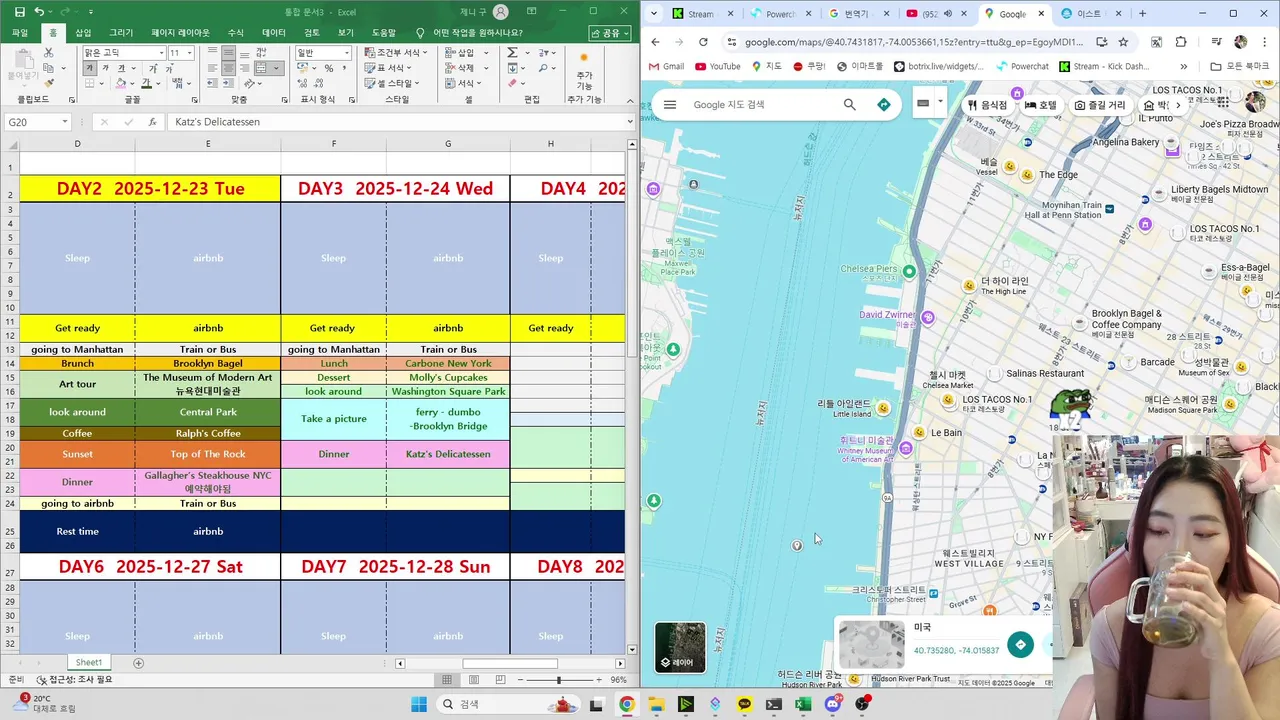Bookmark this page with the star icon
The height and width of the screenshot is (720, 1280).
click(x=1123, y=42)
